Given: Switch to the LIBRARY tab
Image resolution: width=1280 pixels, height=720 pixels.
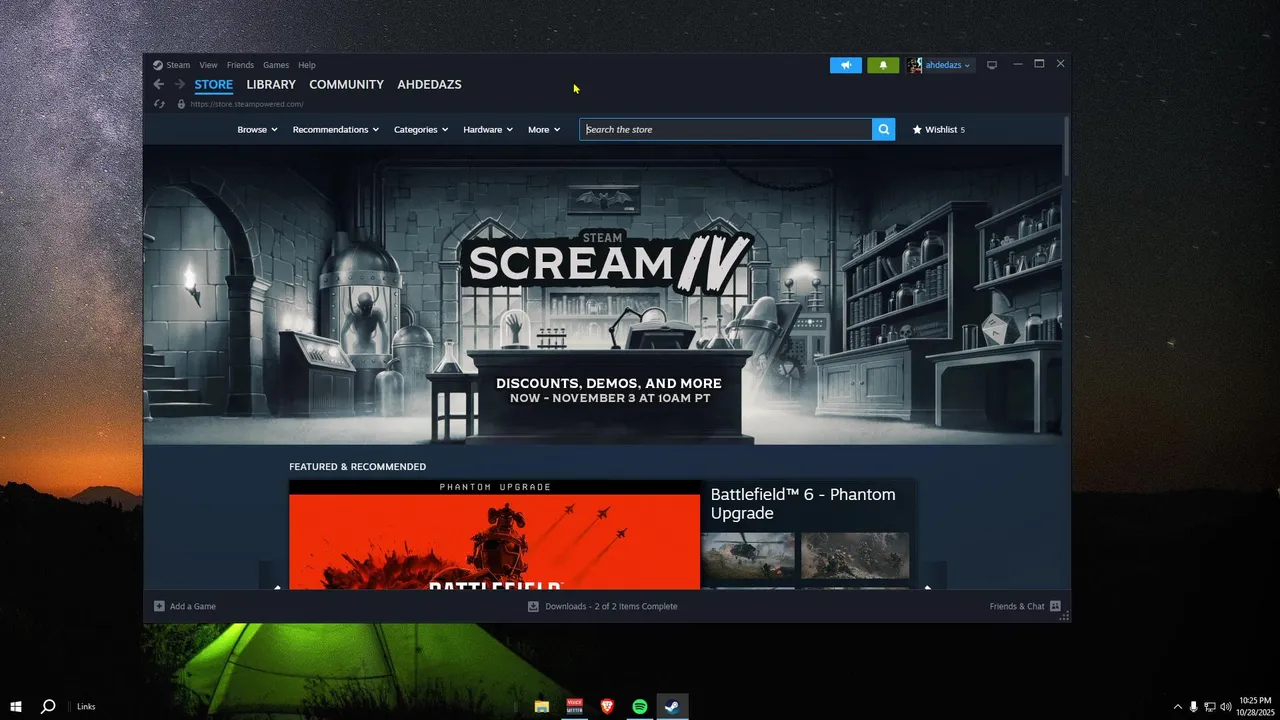Looking at the screenshot, I should 271,85.
